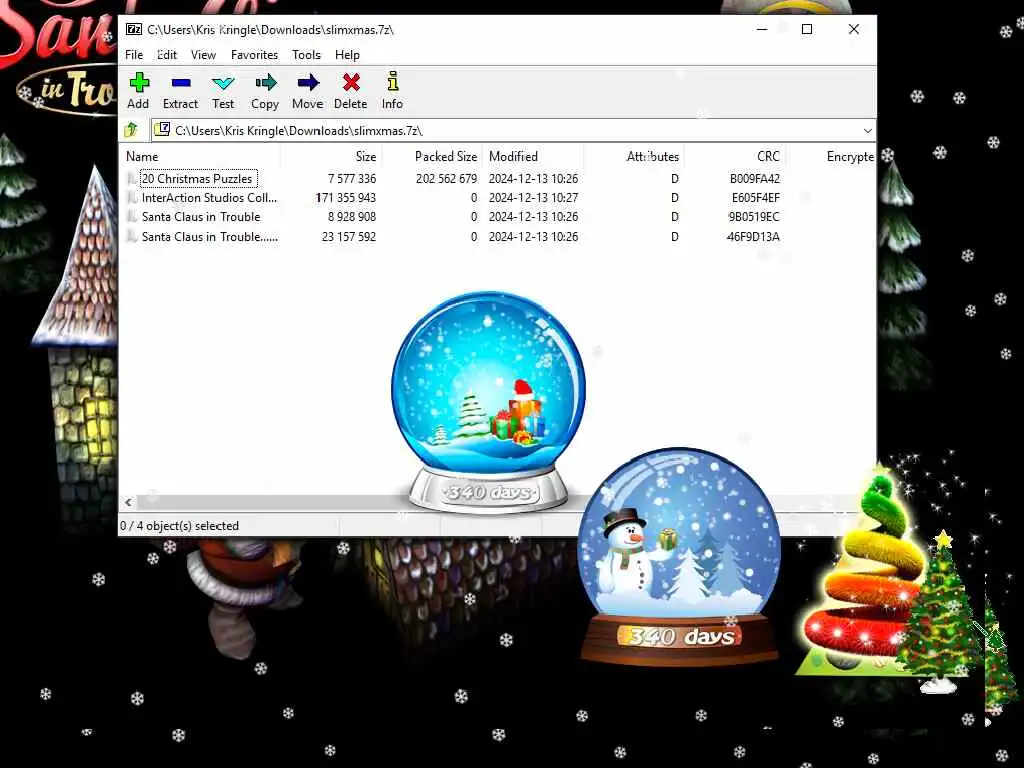Open the Edit menu
This screenshot has width=1024, height=768.
point(167,55)
